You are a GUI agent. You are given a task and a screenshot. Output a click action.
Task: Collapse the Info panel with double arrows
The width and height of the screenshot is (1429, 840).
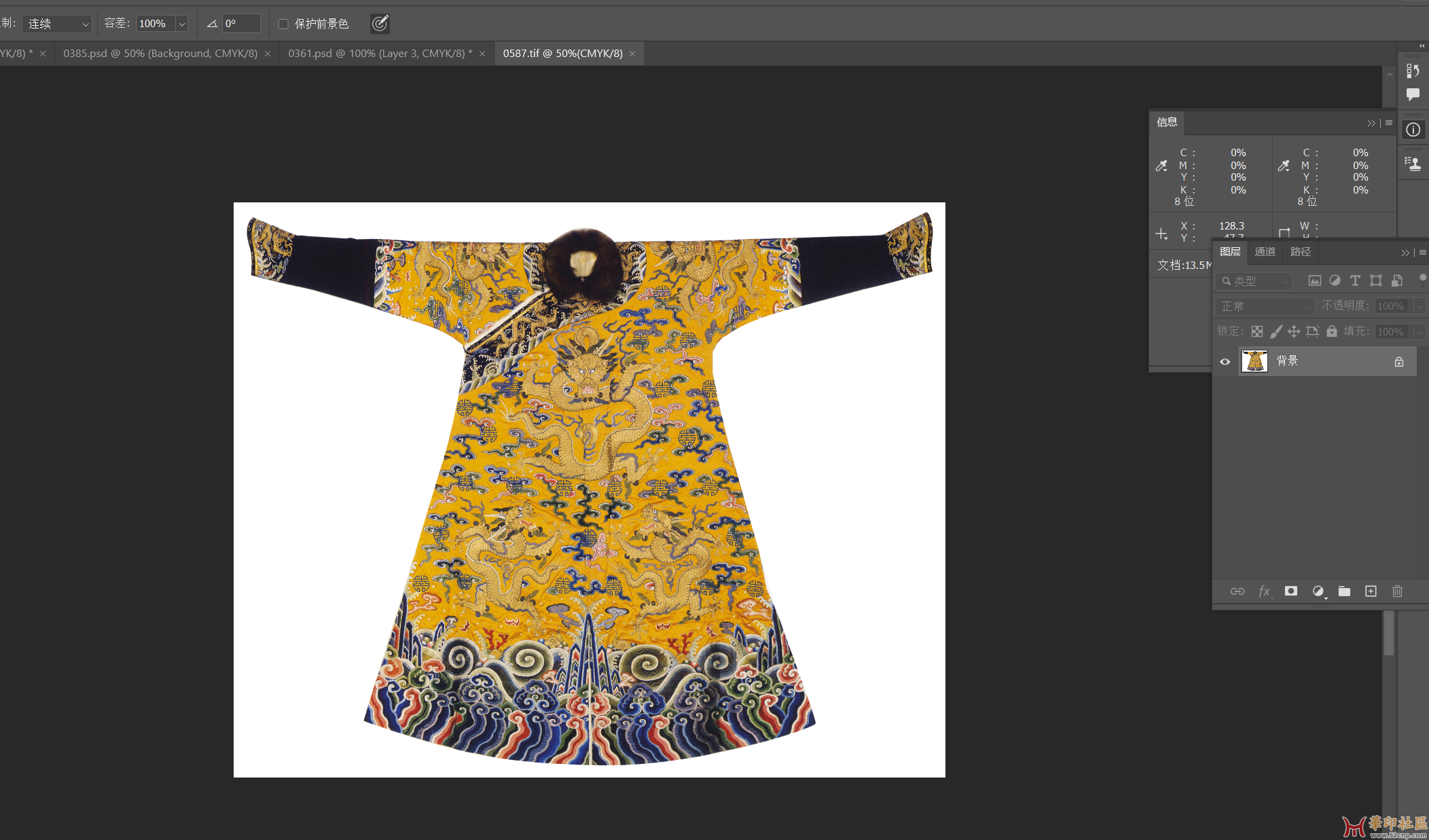(x=1371, y=123)
